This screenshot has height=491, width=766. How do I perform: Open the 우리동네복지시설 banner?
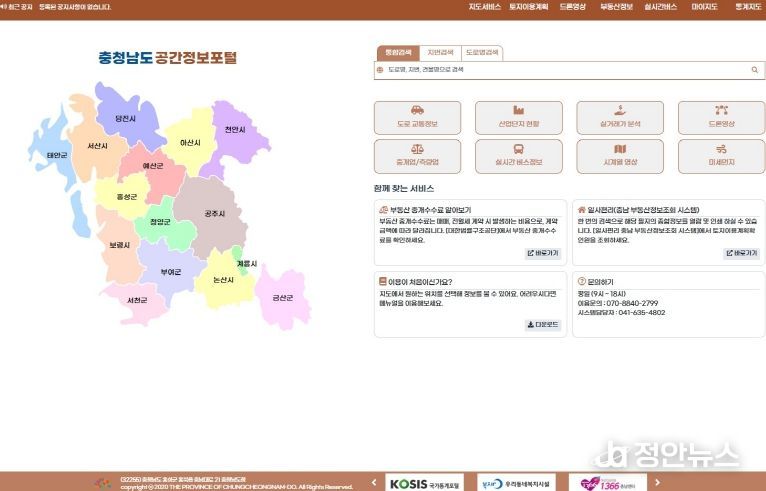coord(516,484)
